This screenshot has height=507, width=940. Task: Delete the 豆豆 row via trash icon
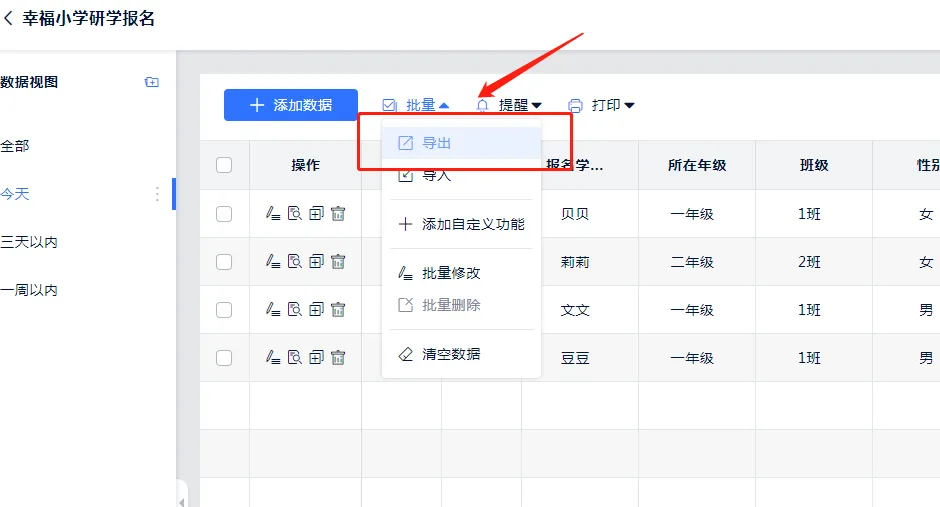[x=338, y=358]
